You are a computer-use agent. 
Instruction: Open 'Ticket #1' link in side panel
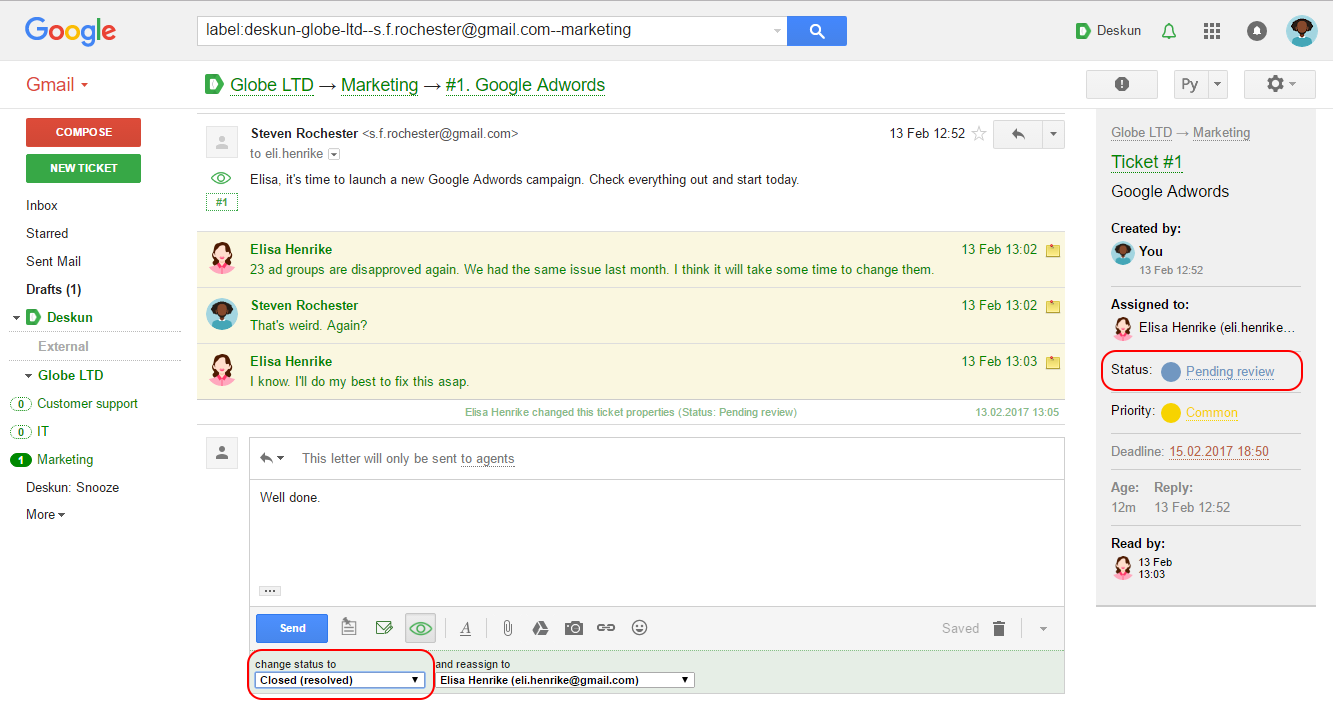(x=1147, y=162)
